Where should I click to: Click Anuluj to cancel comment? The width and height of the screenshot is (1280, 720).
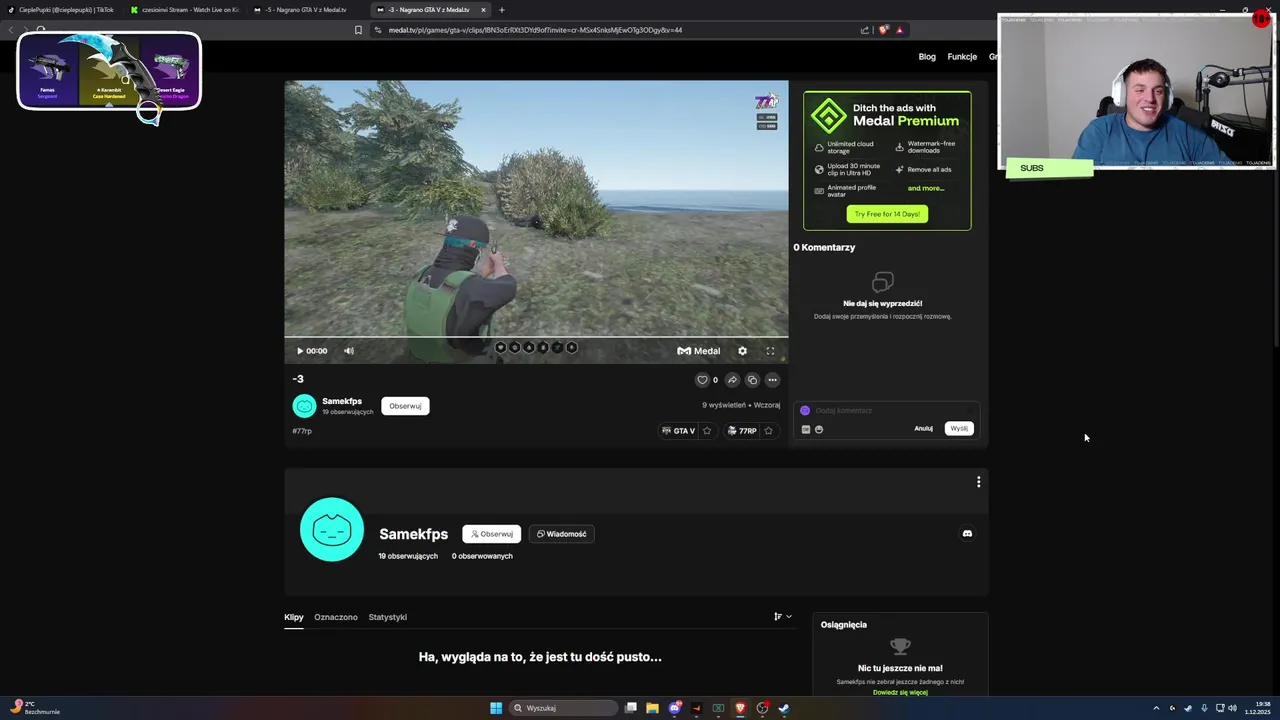(923, 429)
